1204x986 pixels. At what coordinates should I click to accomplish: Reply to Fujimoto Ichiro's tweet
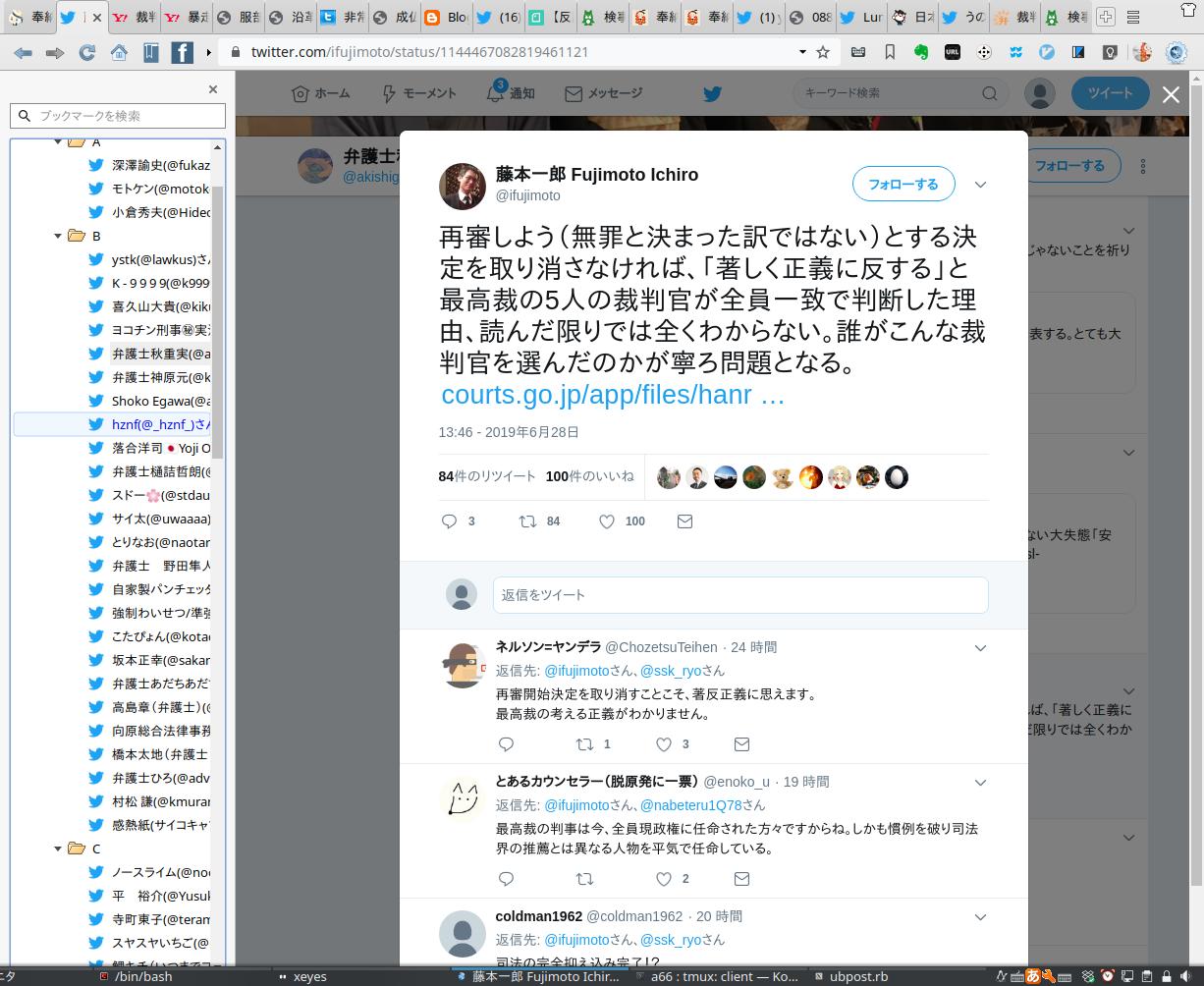tap(449, 521)
